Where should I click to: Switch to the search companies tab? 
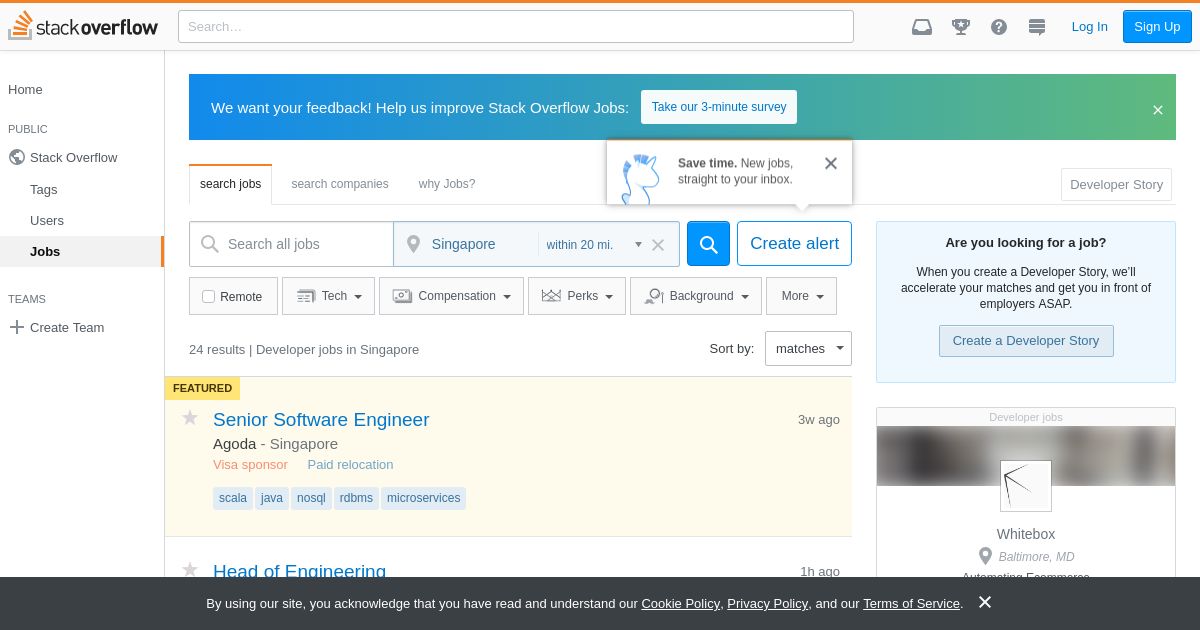tap(340, 184)
